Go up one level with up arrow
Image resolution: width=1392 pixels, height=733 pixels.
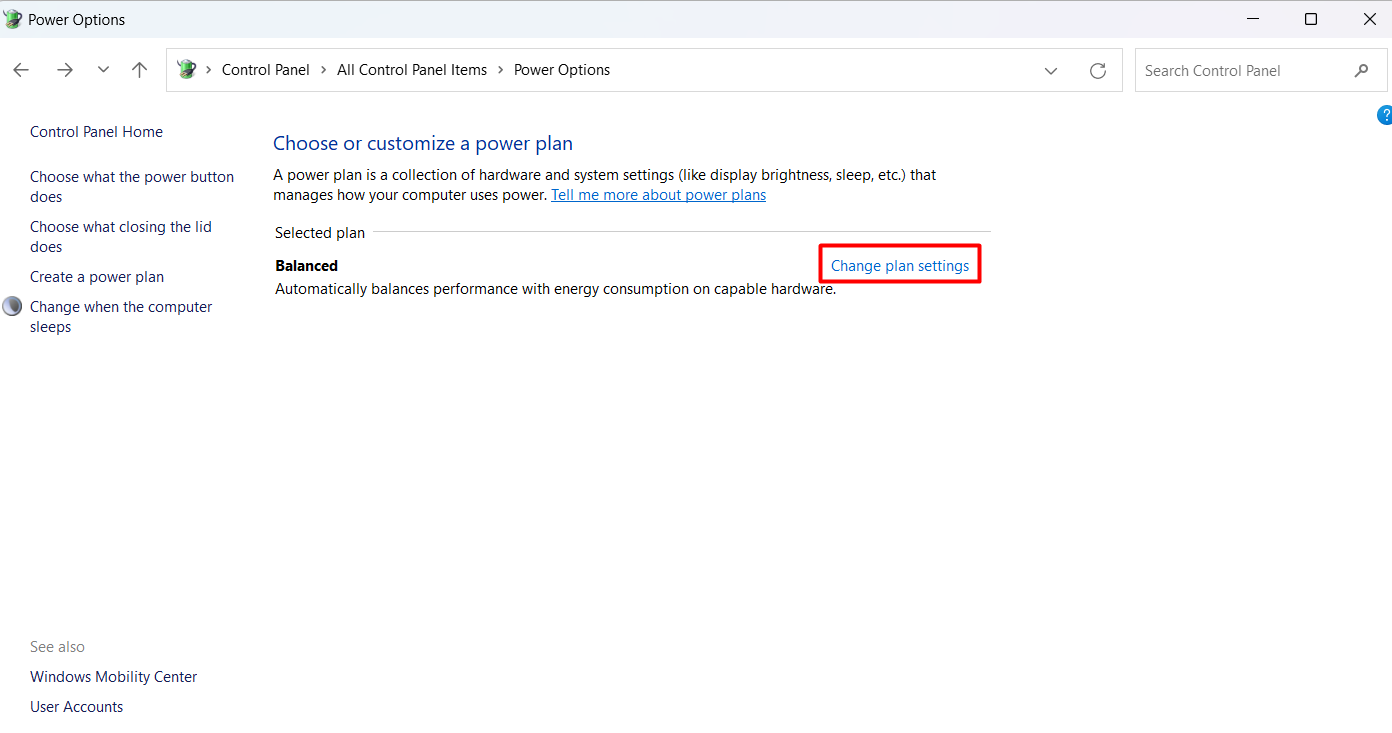[x=140, y=70]
